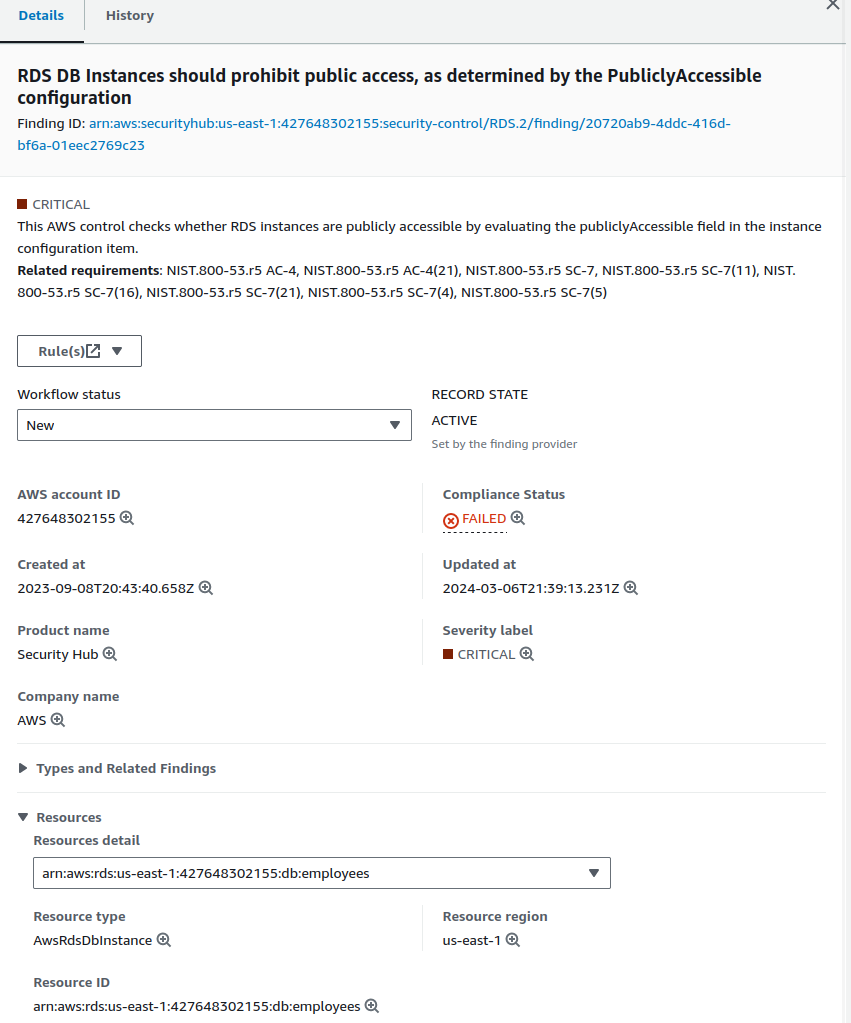Click magnifier icon beside us-east-1 resource region
Viewport: 851px width, 1023px height.
pyautogui.click(x=513, y=940)
